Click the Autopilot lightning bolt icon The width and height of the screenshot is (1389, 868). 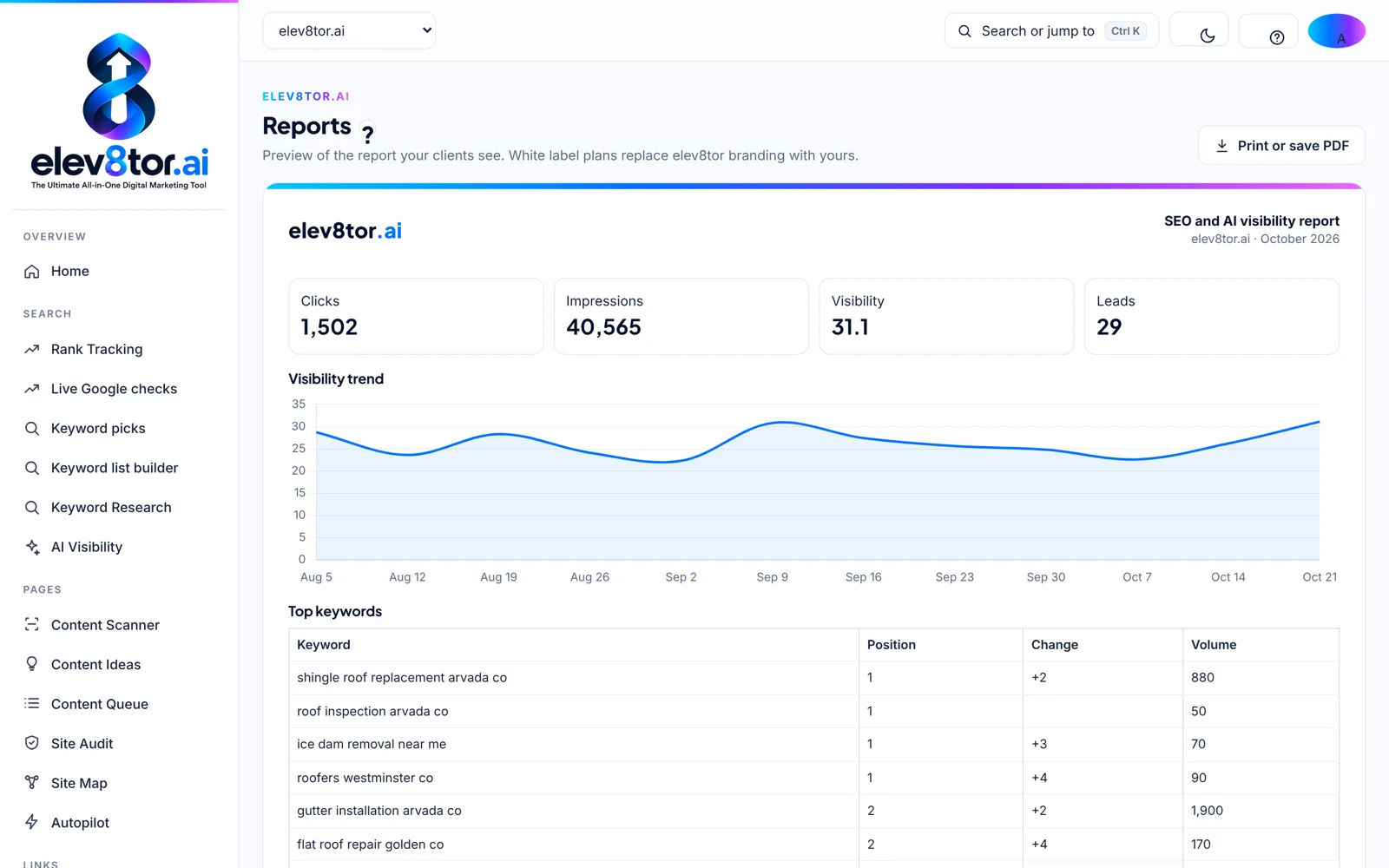coord(32,822)
